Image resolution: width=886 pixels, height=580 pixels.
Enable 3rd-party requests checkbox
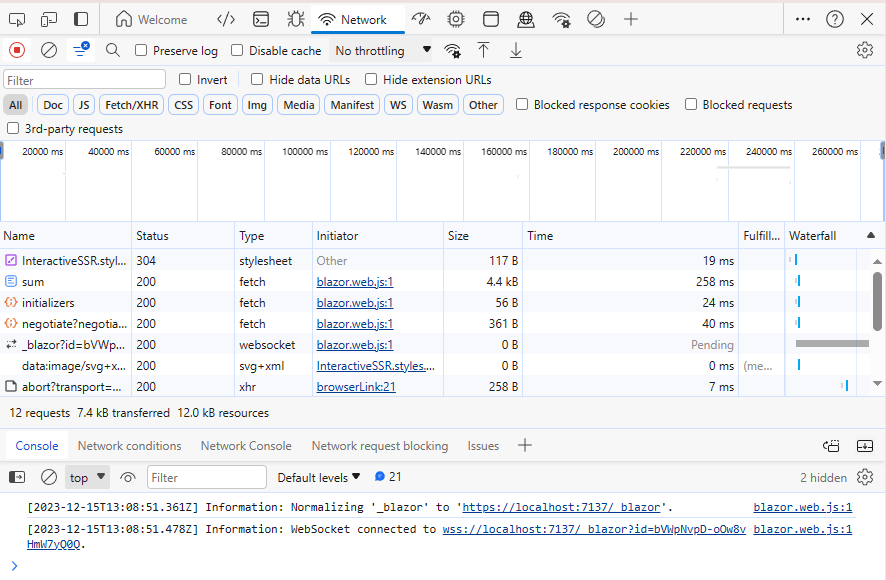point(12,129)
